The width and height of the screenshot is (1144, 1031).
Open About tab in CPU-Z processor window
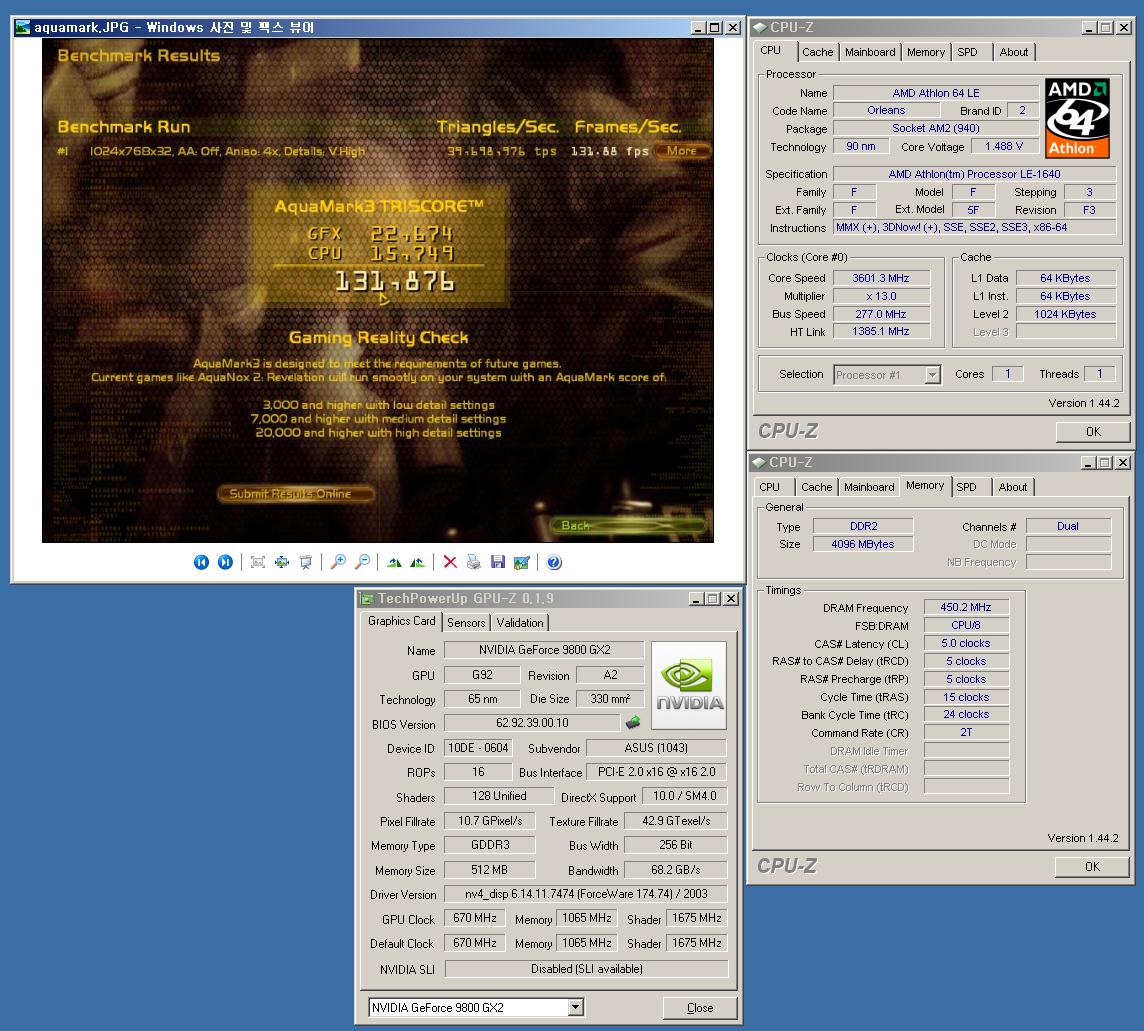[x=1013, y=52]
